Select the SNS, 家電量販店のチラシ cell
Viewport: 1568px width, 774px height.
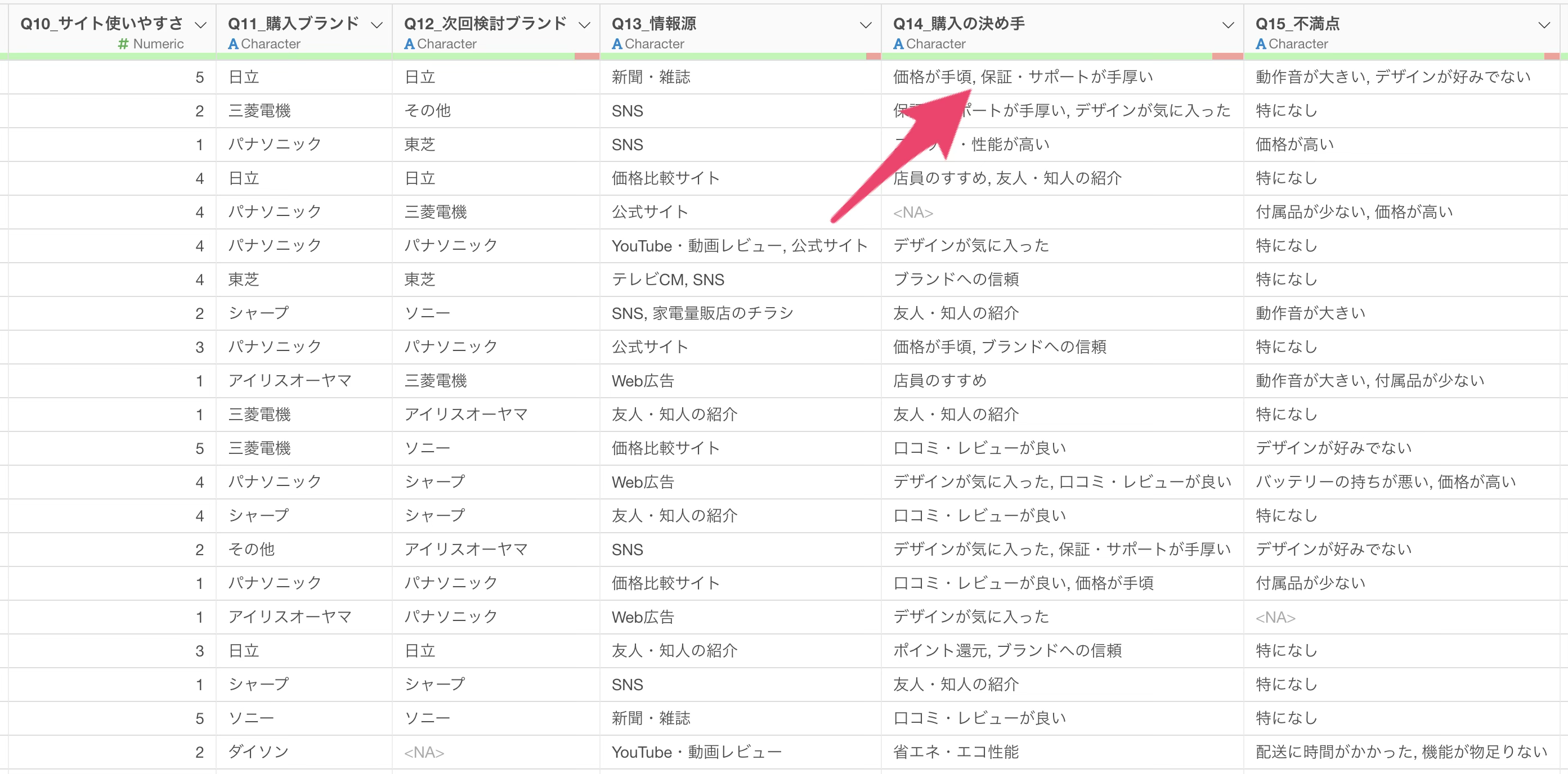pos(740,313)
